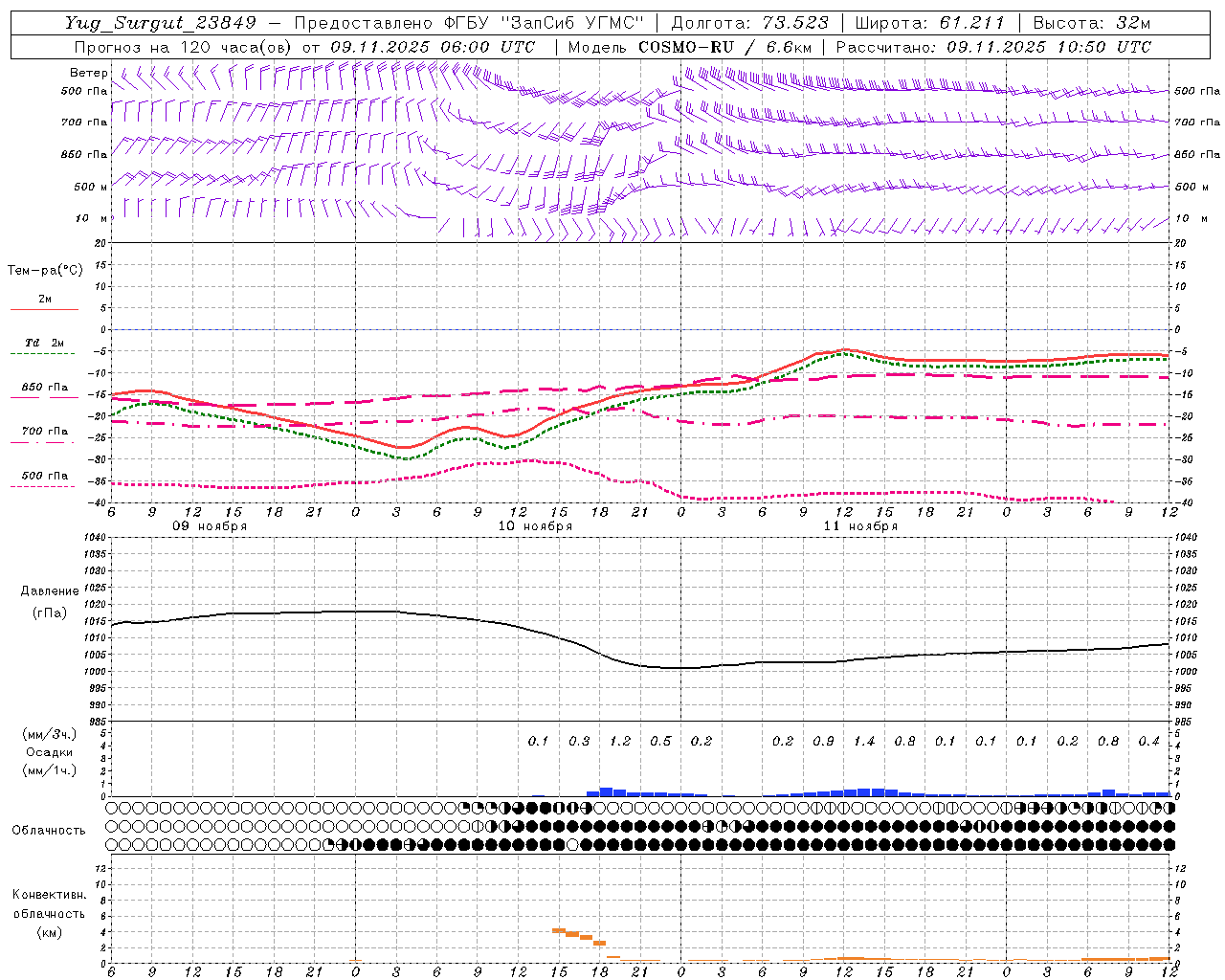Image resolution: width=1225 pixels, height=980 pixels.
Task: Click the Тем-ра(°C) temperature panel label
Action: point(45,271)
